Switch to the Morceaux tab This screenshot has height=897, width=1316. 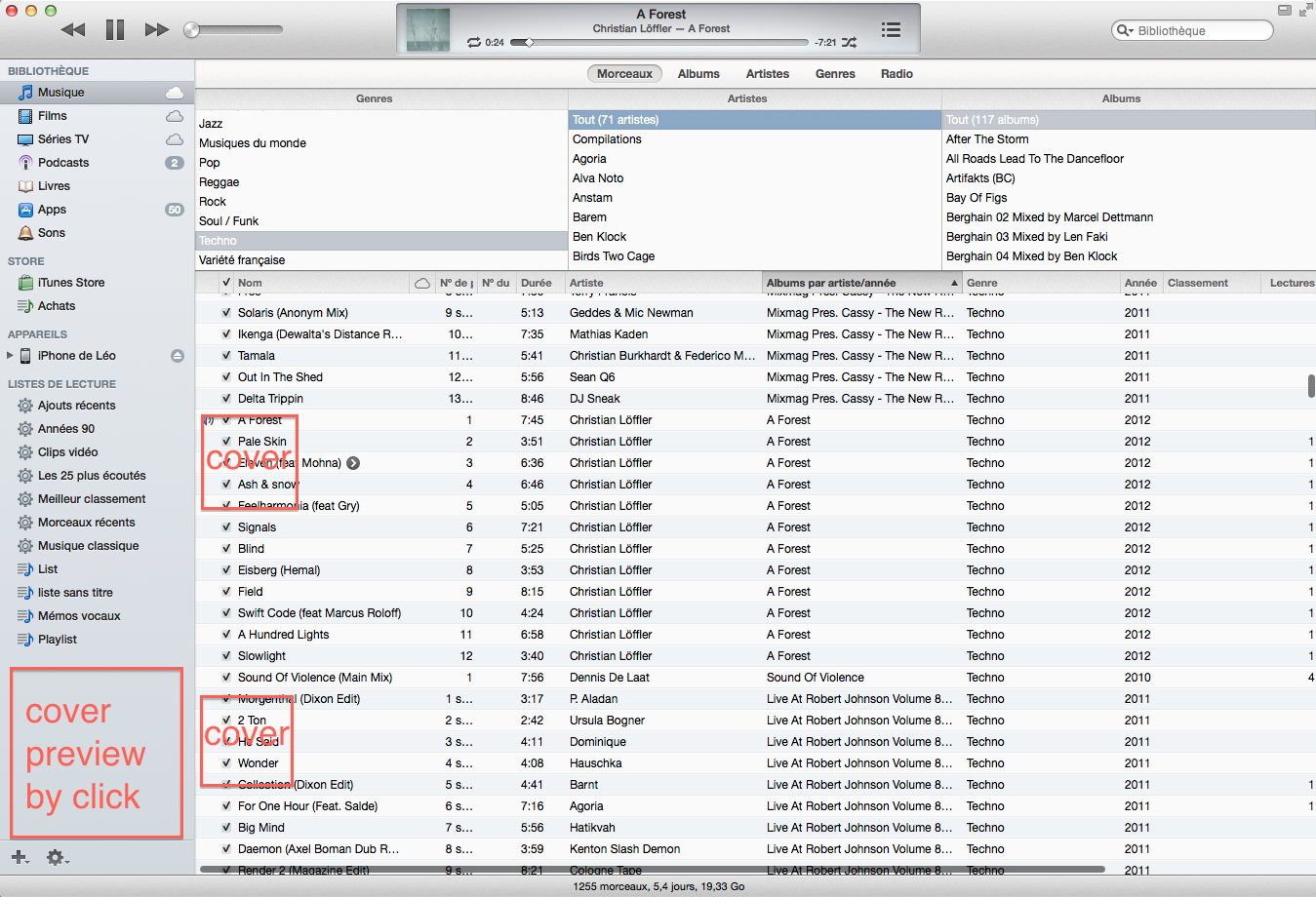[624, 74]
